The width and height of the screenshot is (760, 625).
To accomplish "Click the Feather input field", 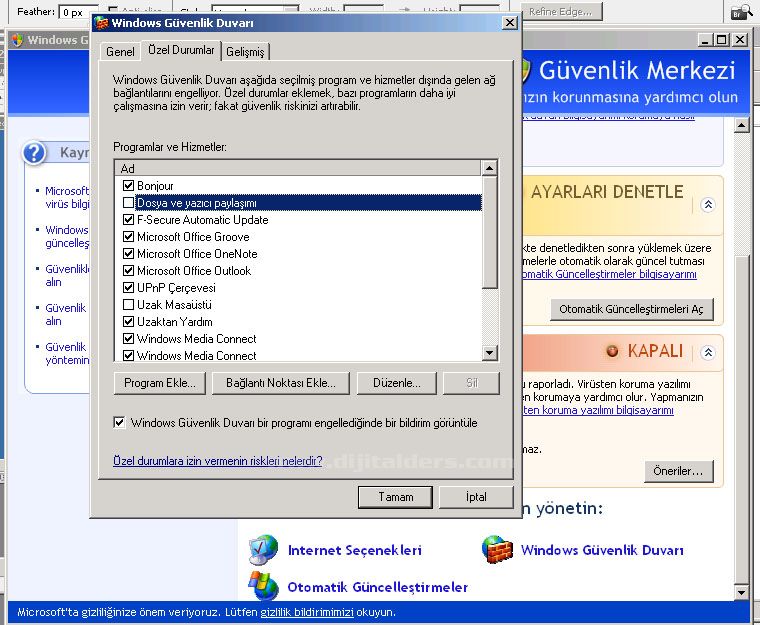I will pyautogui.click(x=78, y=13).
